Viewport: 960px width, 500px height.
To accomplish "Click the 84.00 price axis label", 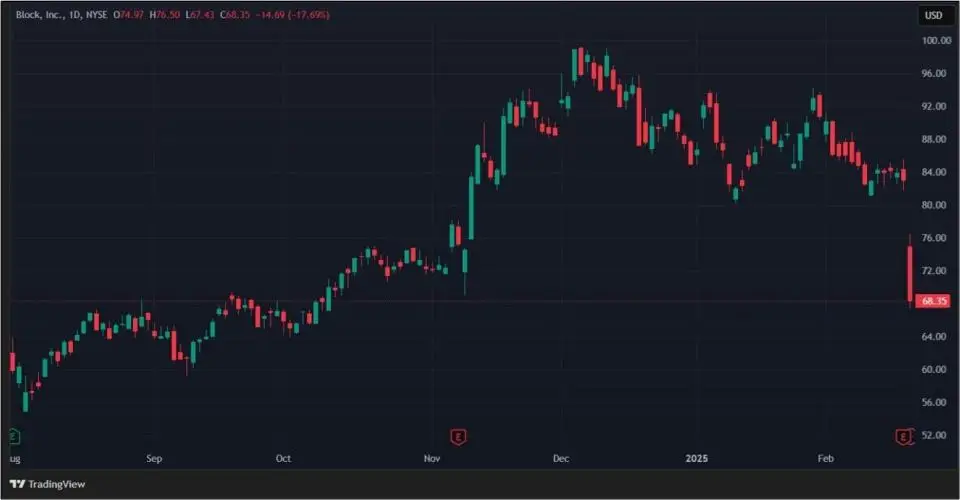I will 934,172.
